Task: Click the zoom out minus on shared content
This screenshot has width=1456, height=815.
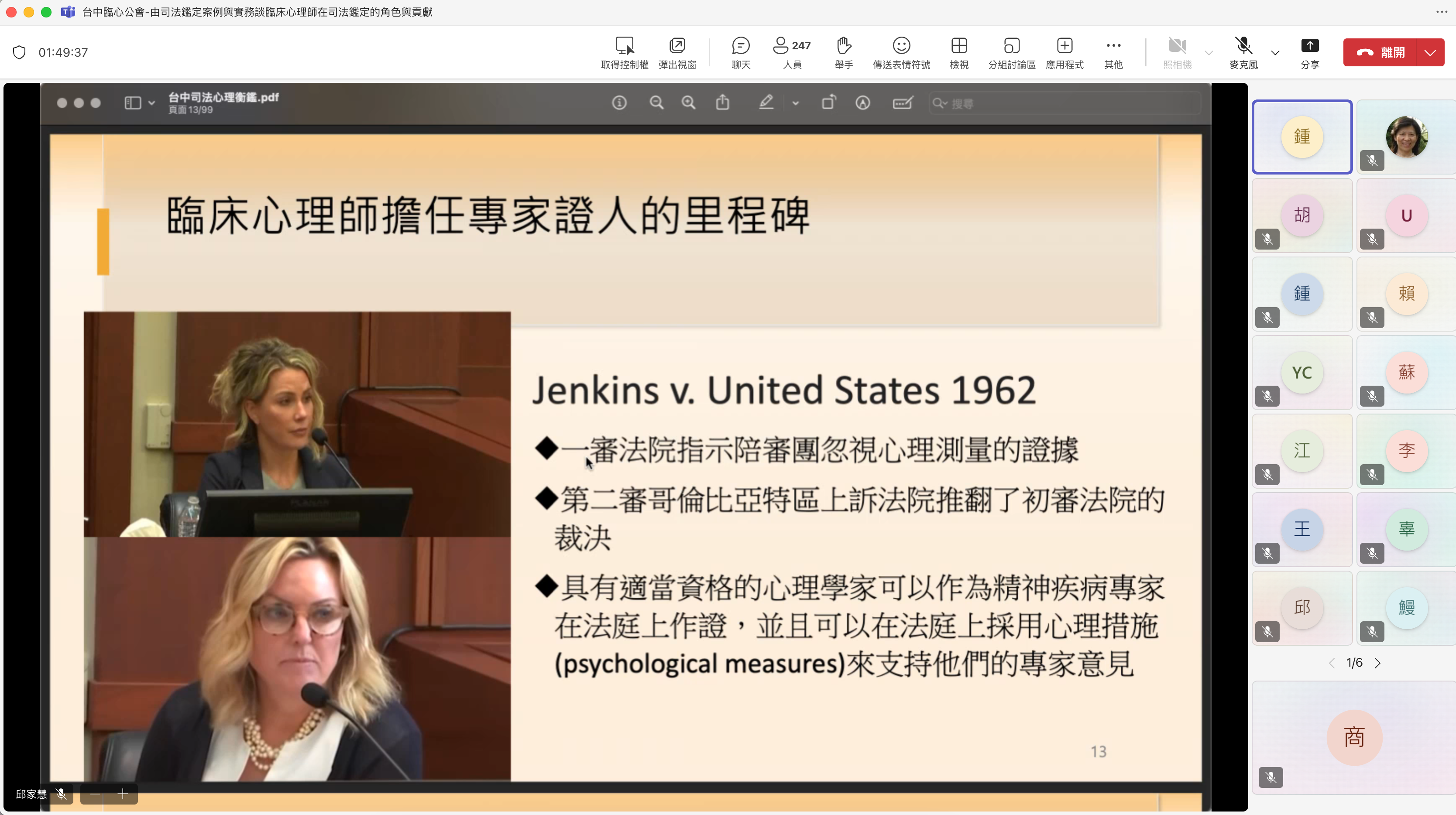Action: click(x=95, y=794)
